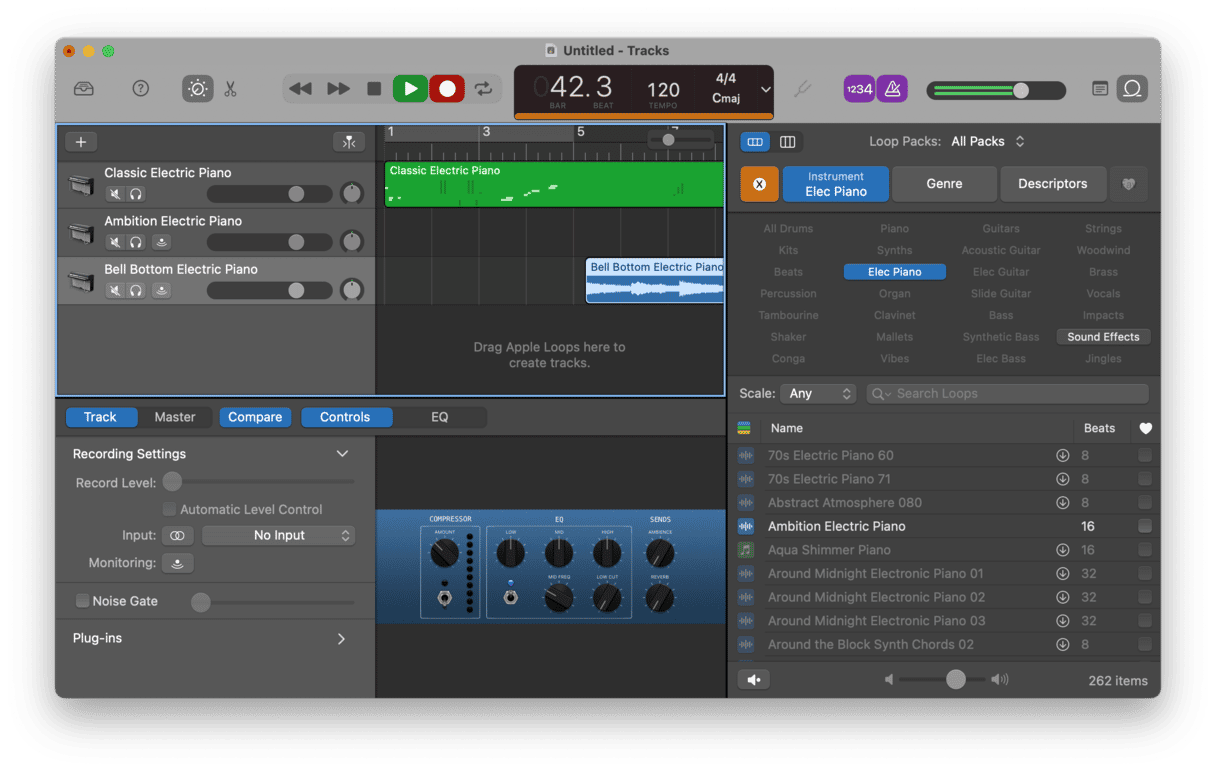Screen dimensions: 1216x771
Task: Click the Catch Playhead button in track header
Action: [349, 142]
